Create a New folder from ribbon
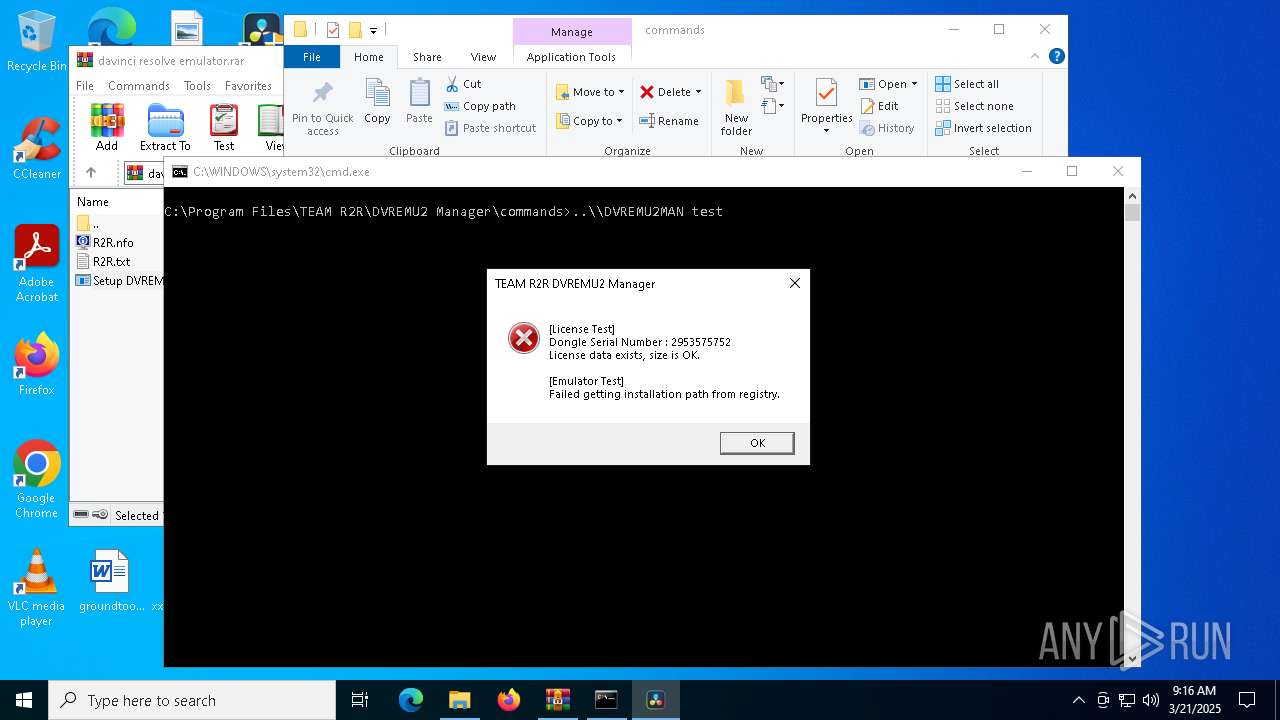The image size is (1280, 720). [x=736, y=108]
